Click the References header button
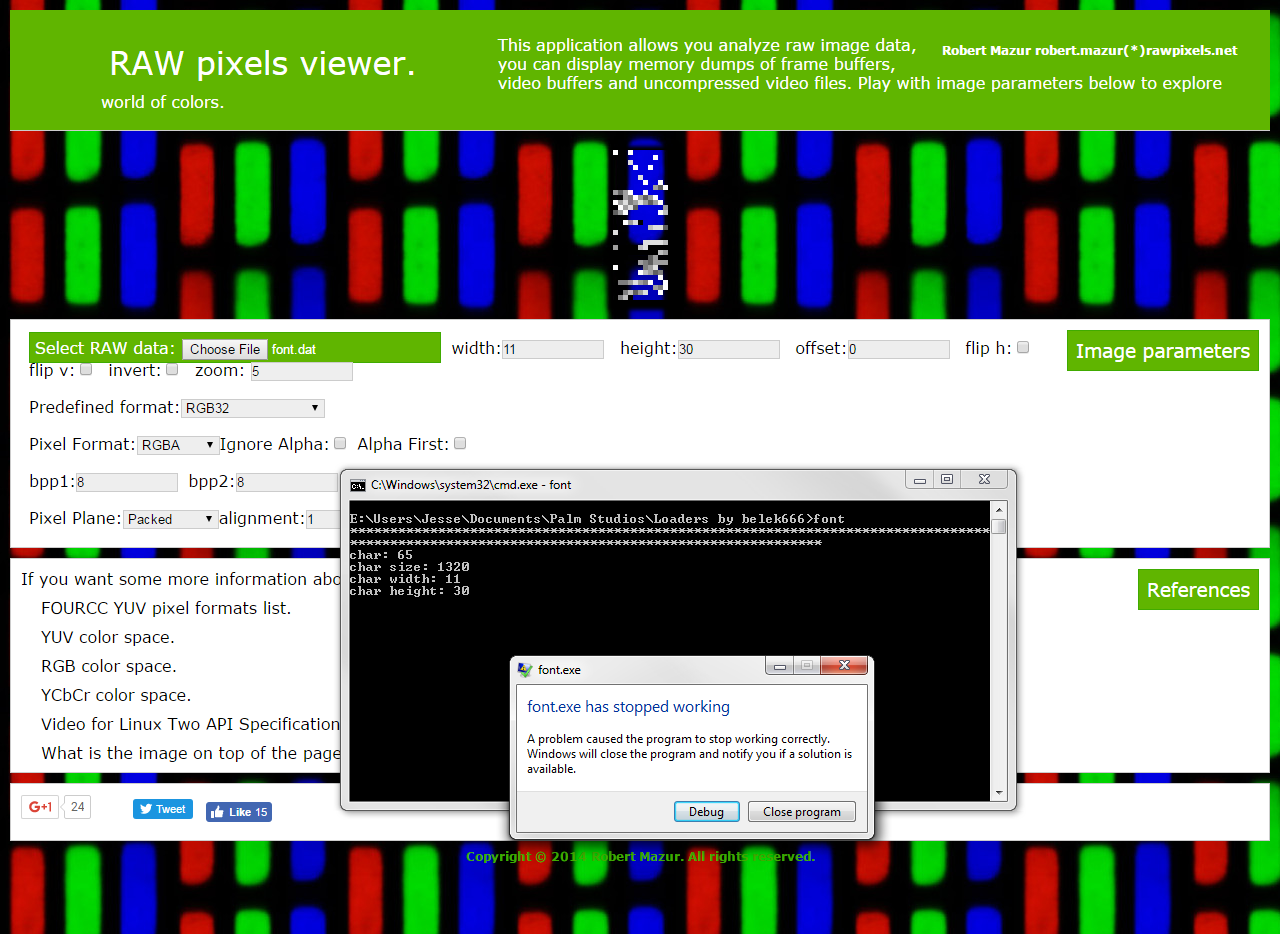1280x934 pixels. click(x=1198, y=590)
